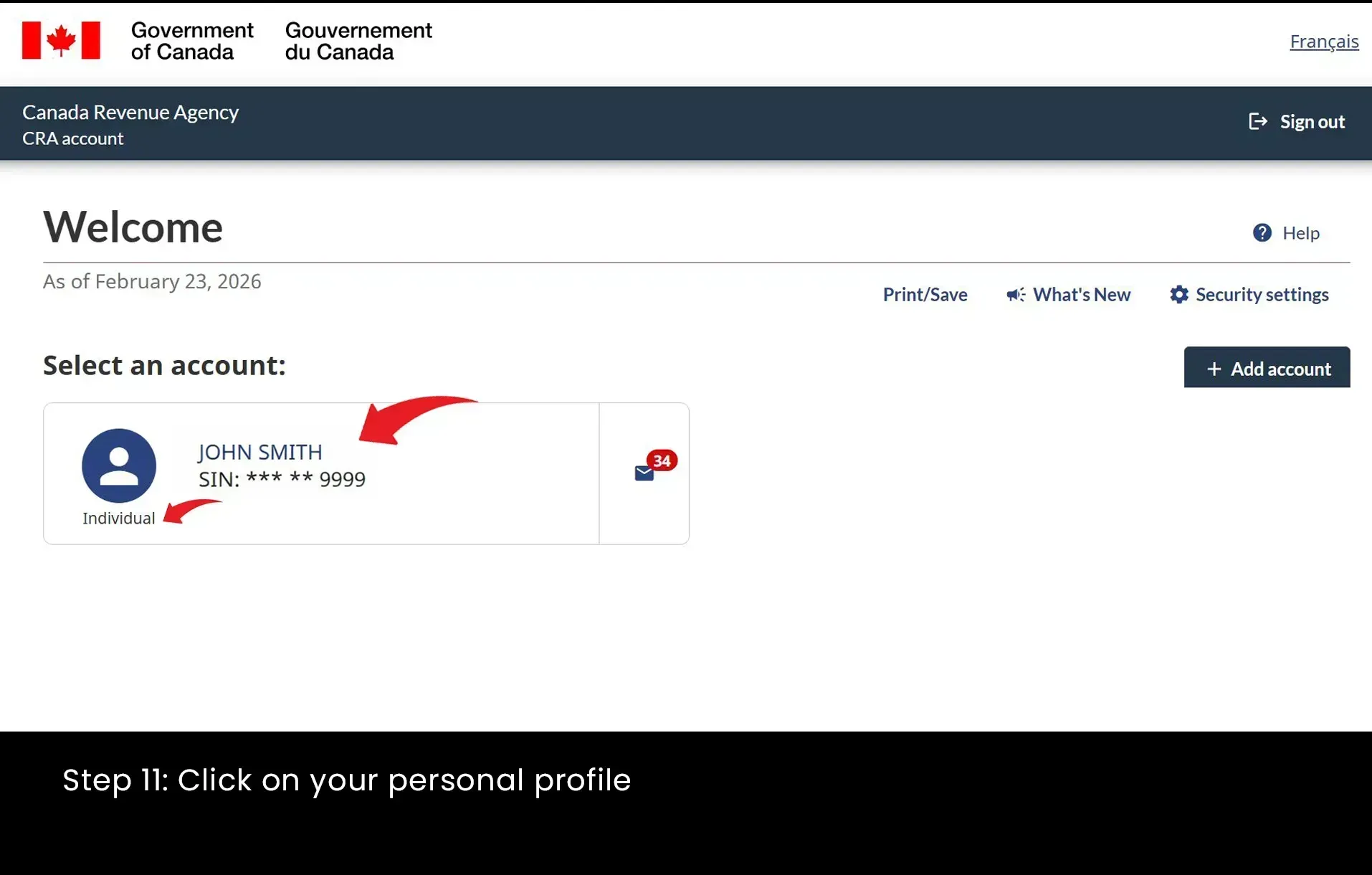This screenshot has height=875, width=1372.
Task: Click the red 34 notification badge
Action: (662, 460)
